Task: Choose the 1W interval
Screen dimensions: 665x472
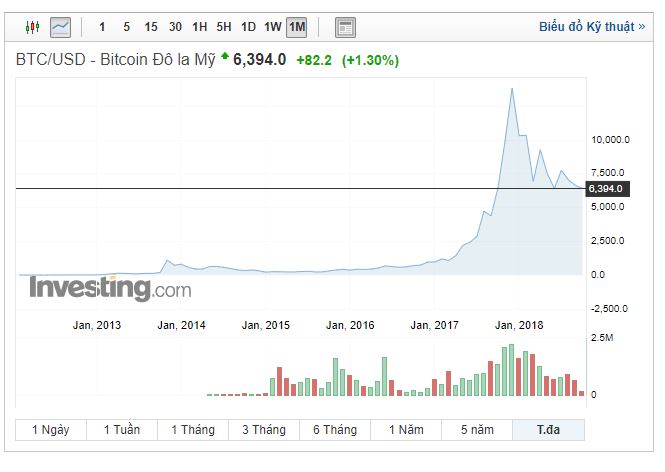Action: coord(273,27)
